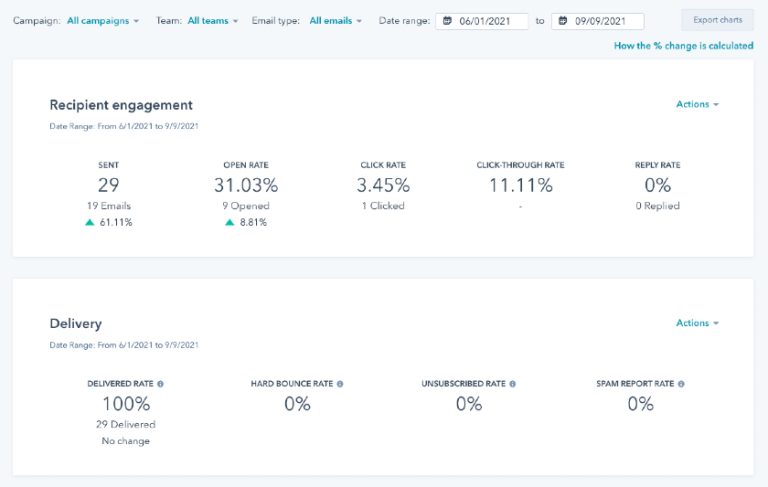Click calendar icon in end date field
768x487 pixels.
[x=563, y=21]
